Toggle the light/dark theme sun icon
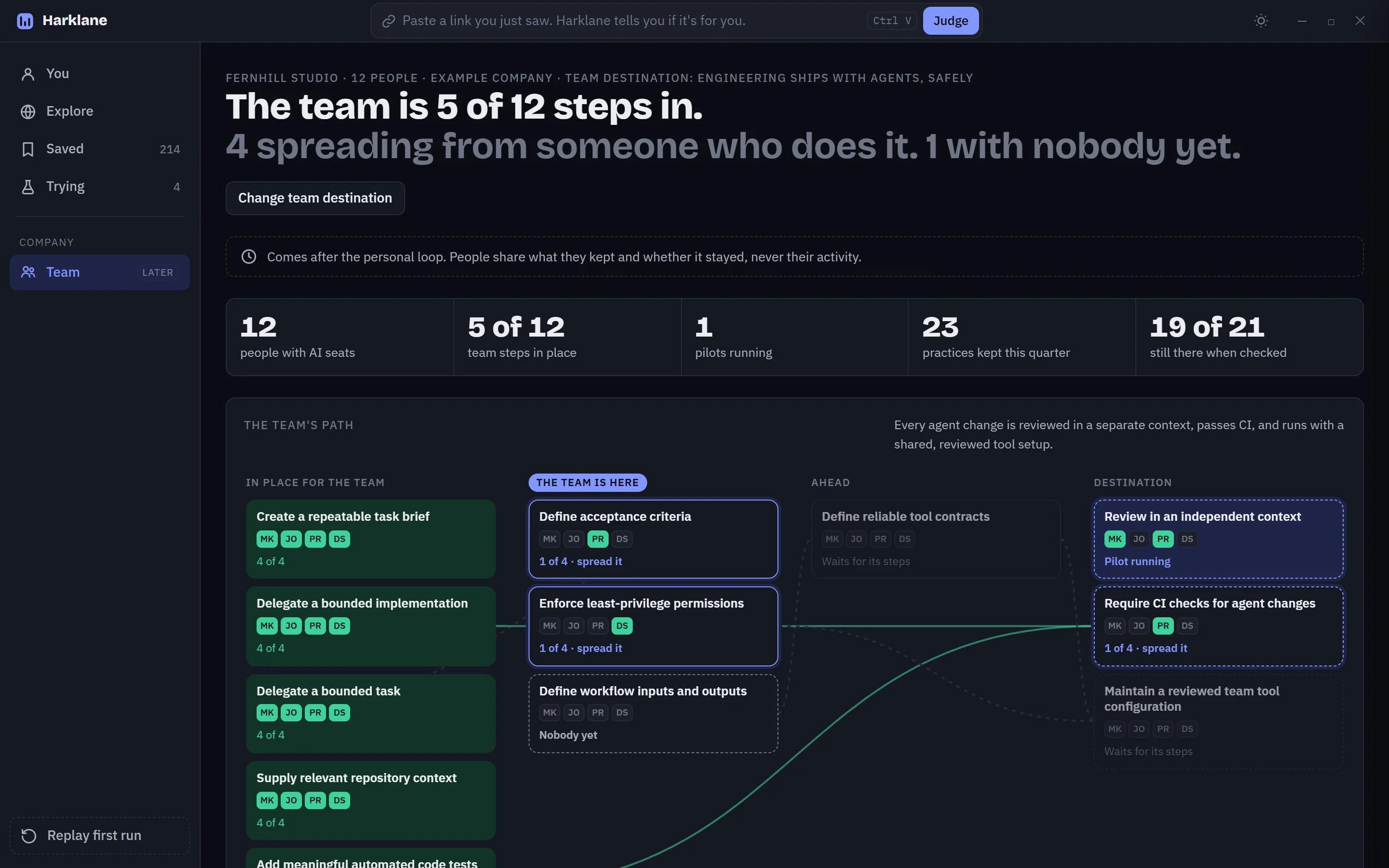 1260,21
